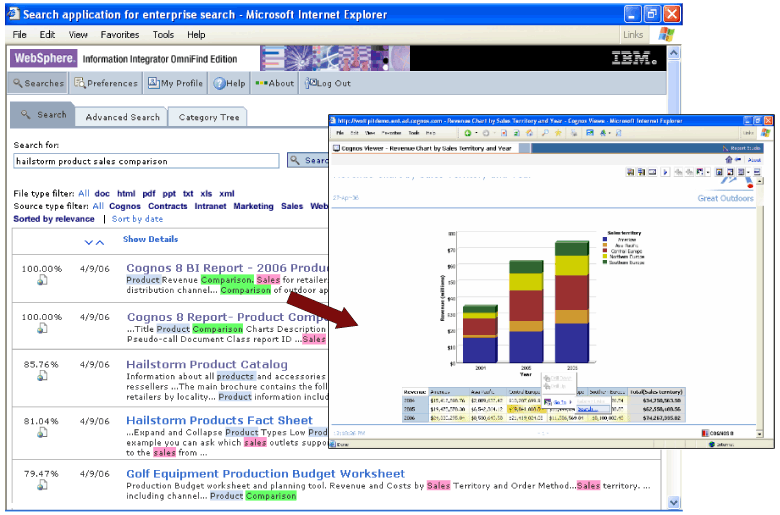Click Log Out in the WebSphere toolbar
Viewport: 780px width, 515px height.
tap(328, 83)
